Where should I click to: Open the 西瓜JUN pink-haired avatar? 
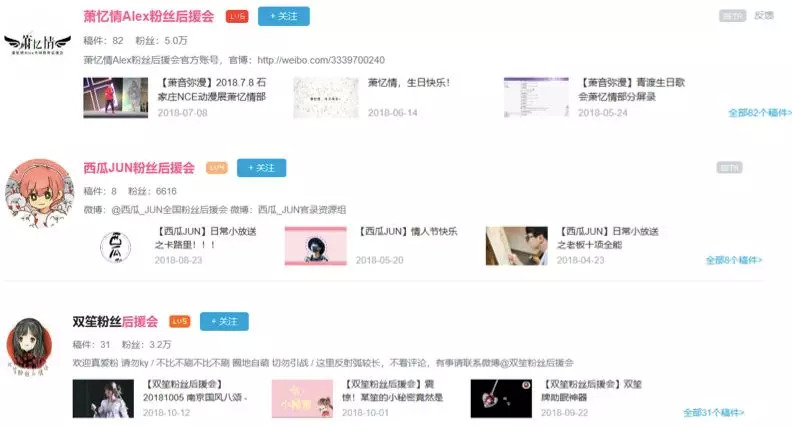(39, 194)
